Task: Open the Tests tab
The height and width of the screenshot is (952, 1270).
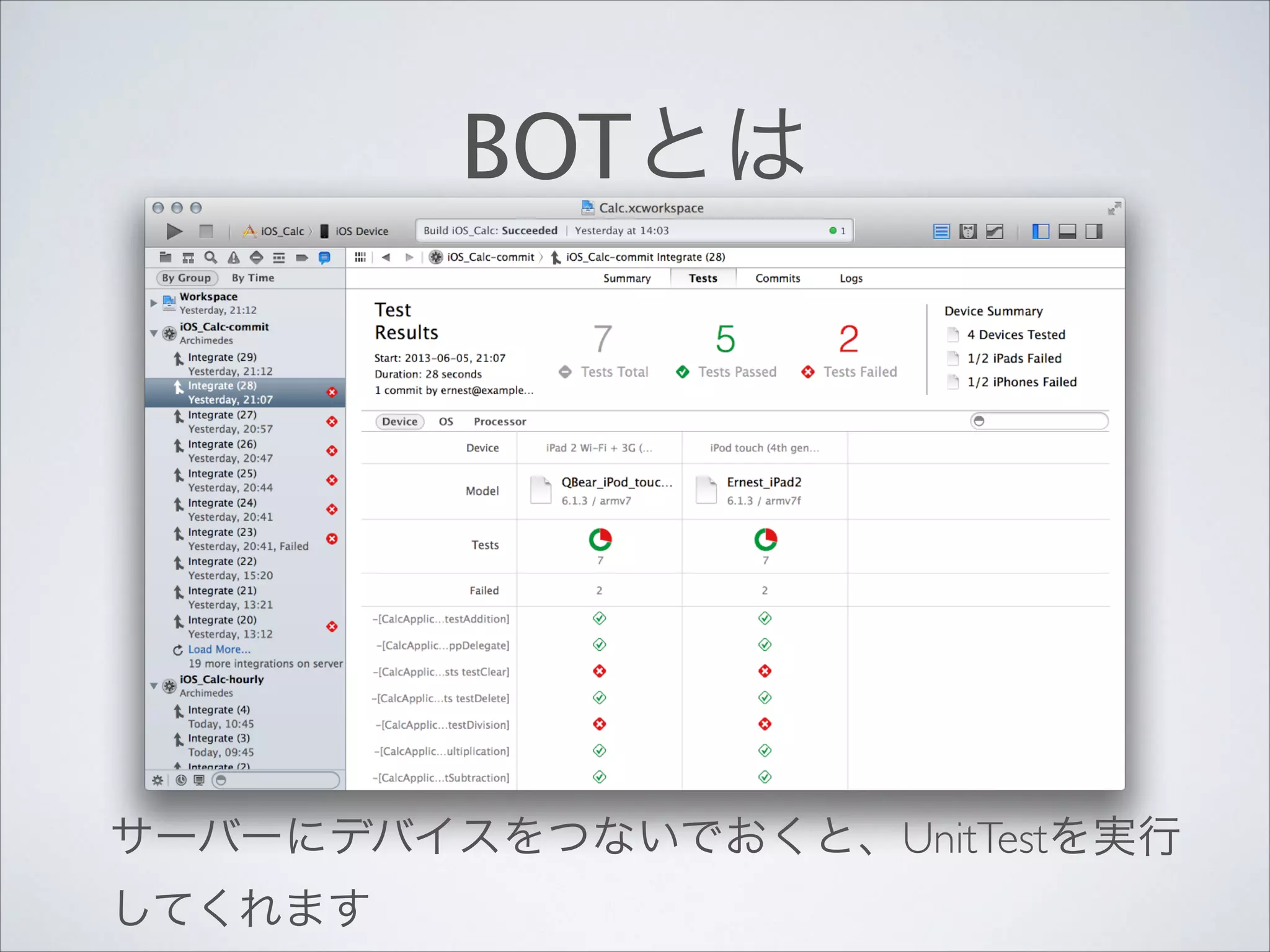Action: point(703,279)
